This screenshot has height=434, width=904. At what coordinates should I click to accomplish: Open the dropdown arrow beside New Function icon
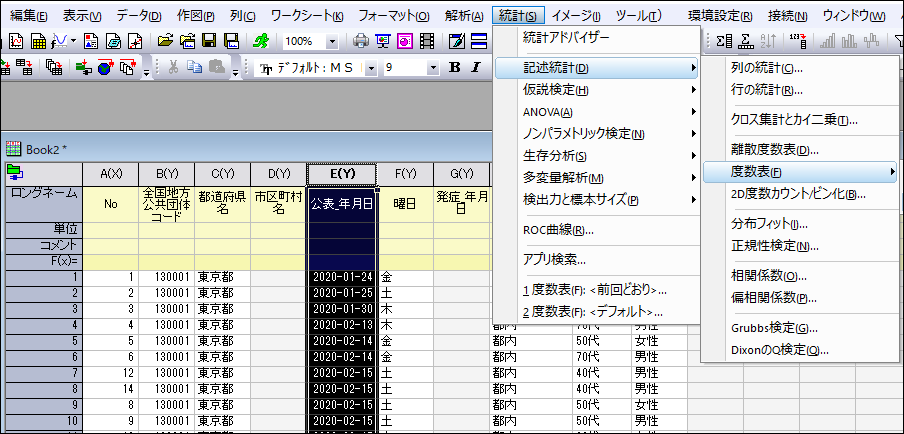pos(74,41)
